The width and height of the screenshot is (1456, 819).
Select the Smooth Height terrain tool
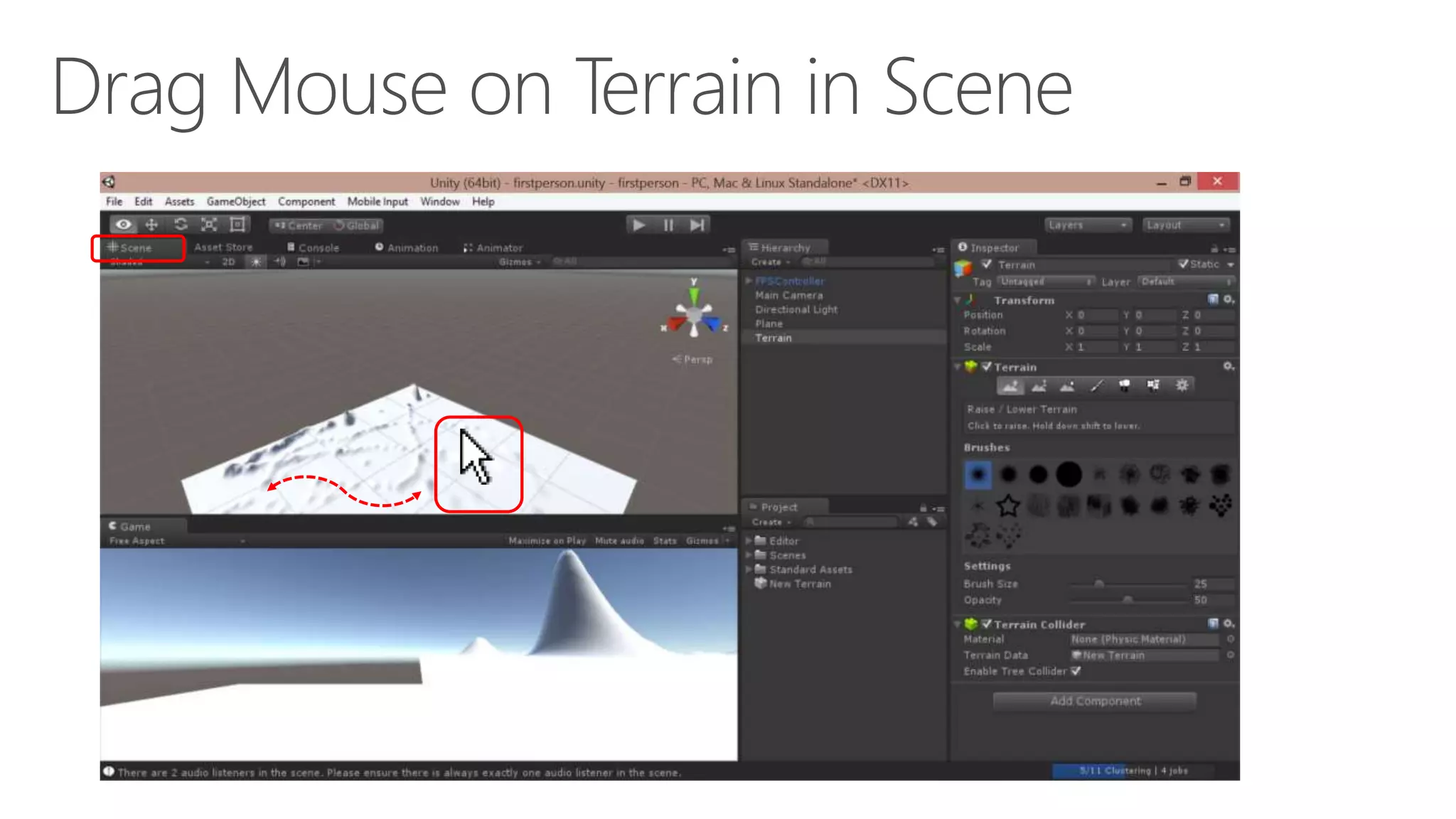coord(1067,386)
